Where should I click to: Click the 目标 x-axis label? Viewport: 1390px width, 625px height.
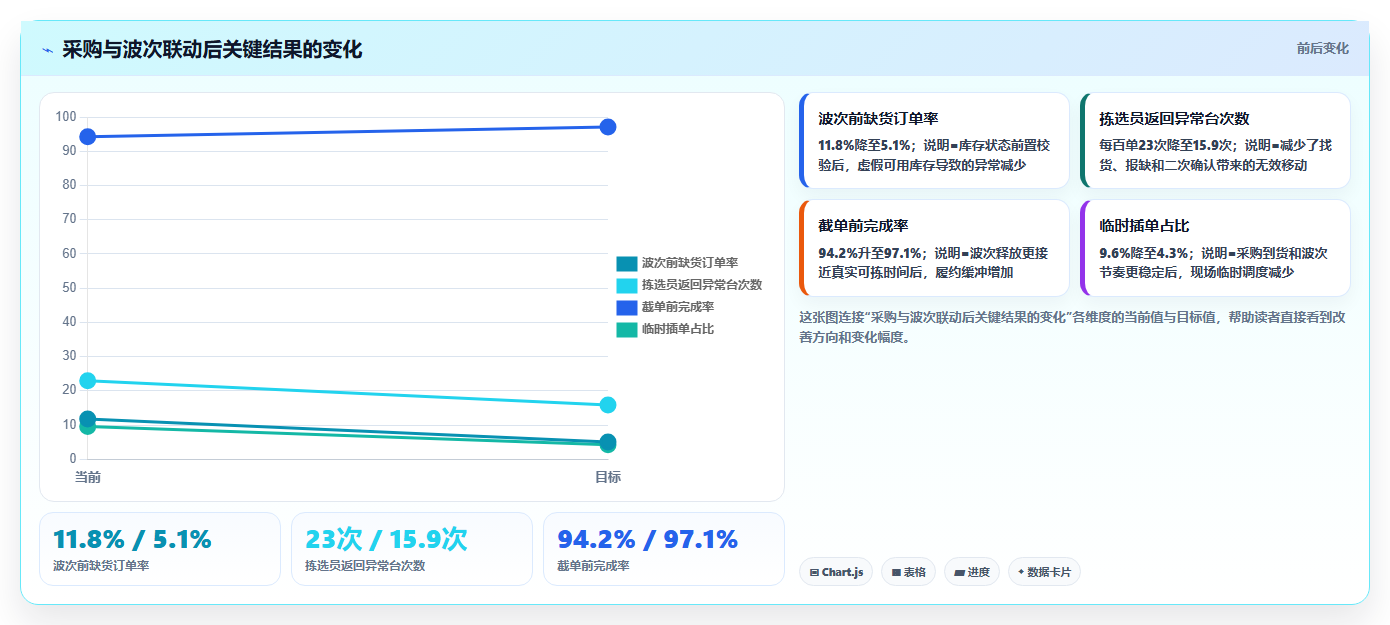point(608,477)
